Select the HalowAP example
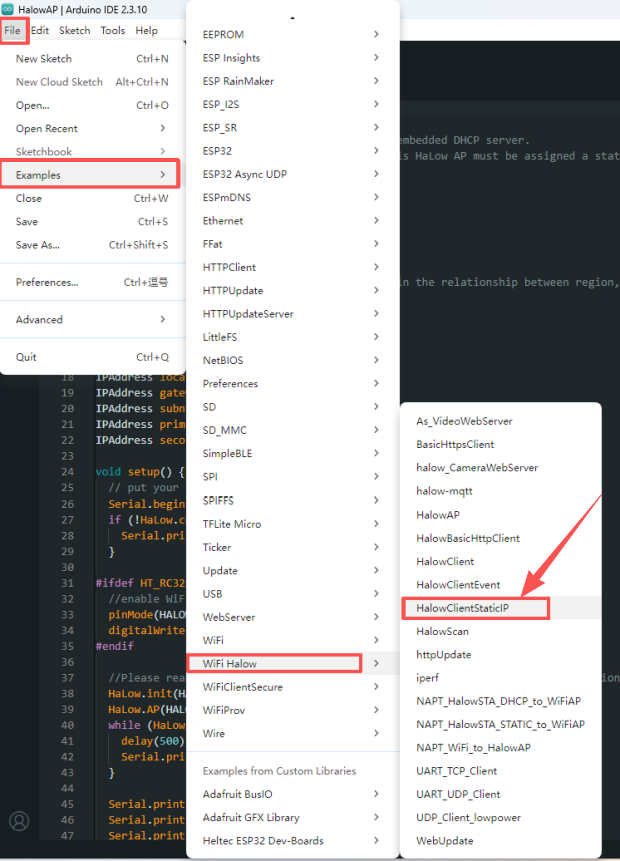The height and width of the screenshot is (861, 620). tap(501, 515)
